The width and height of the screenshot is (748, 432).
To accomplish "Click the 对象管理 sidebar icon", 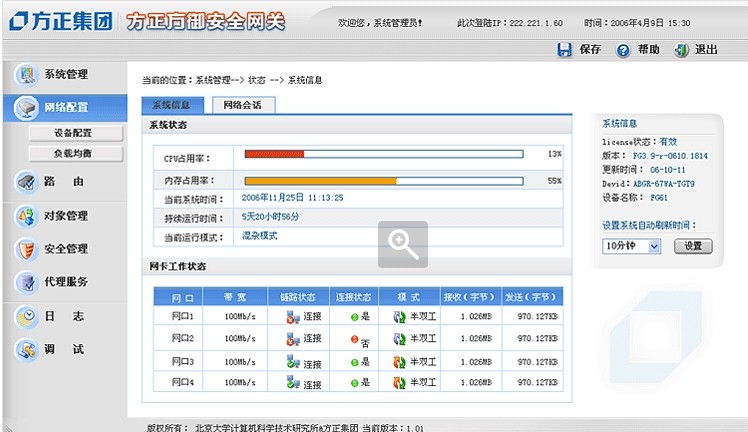I will coord(26,216).
